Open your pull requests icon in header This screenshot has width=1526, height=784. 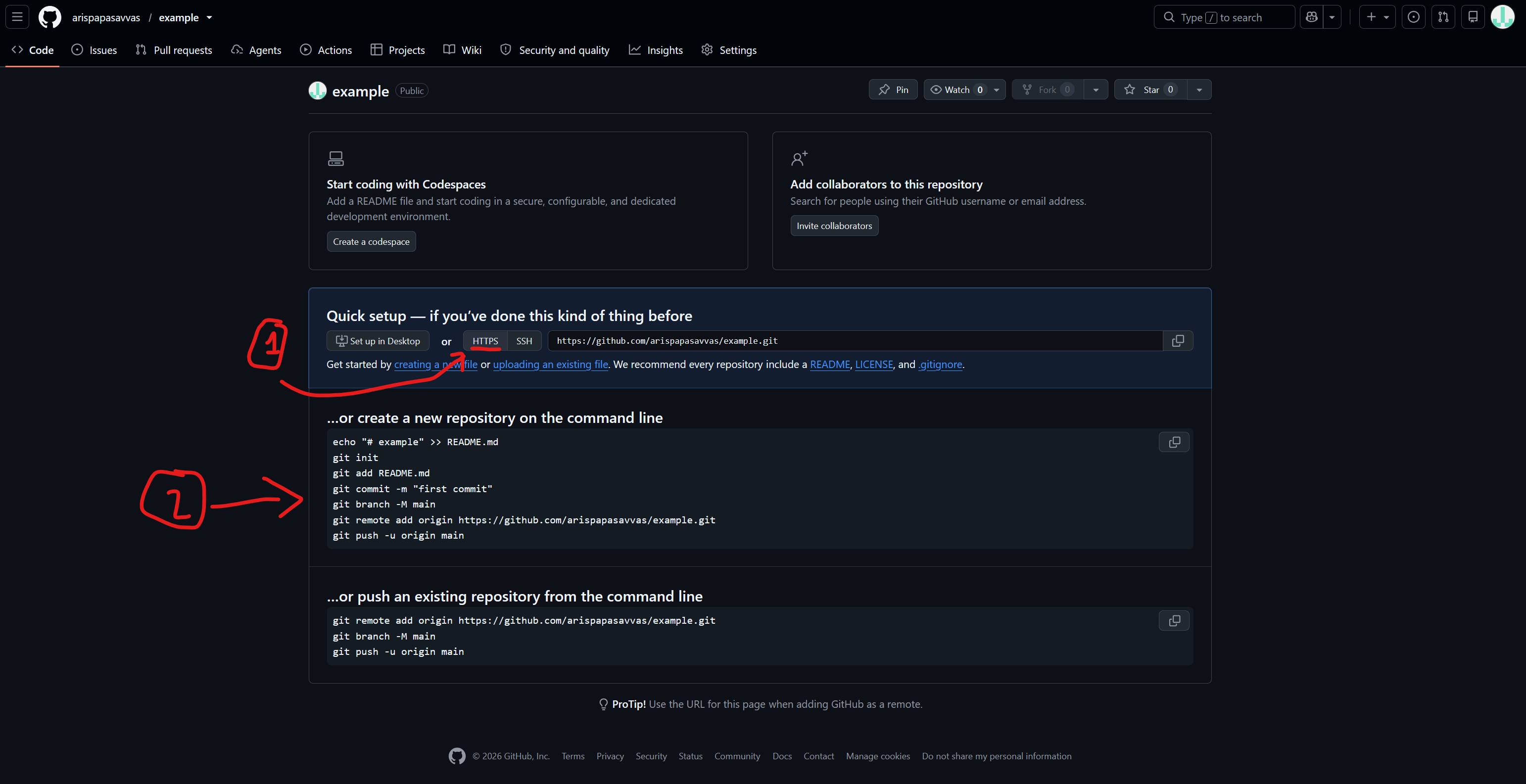pyautogui.click(x=1443, y=17)
